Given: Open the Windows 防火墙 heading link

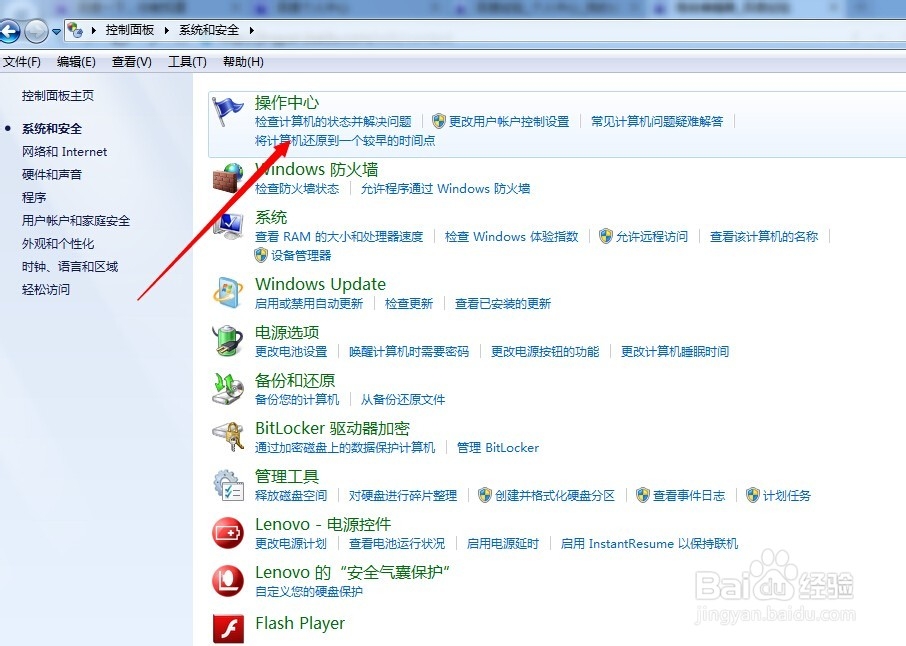Looking at the screenshot, I should [317, 170].
